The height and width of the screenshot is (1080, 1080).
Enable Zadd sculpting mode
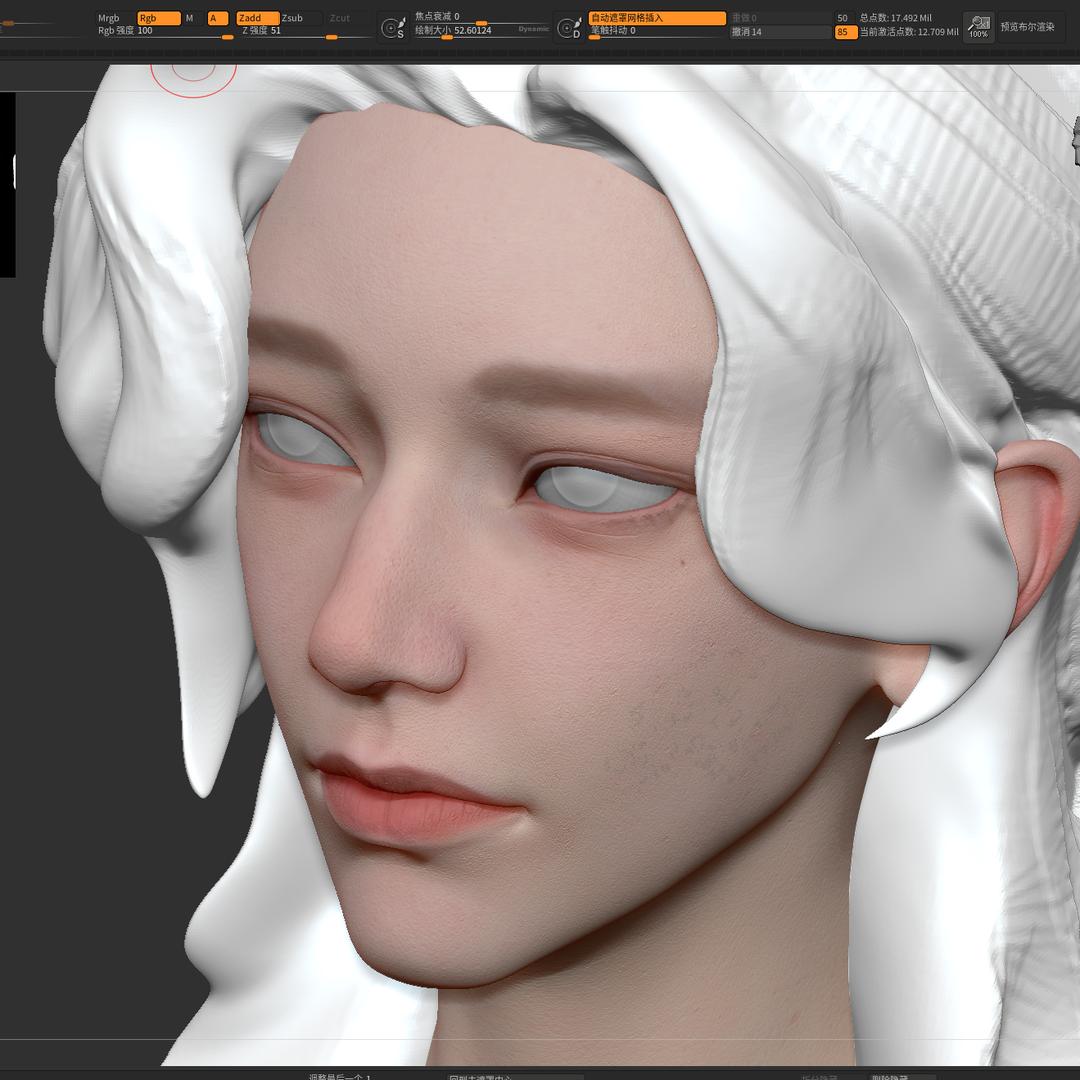click(x=256, y=18)
